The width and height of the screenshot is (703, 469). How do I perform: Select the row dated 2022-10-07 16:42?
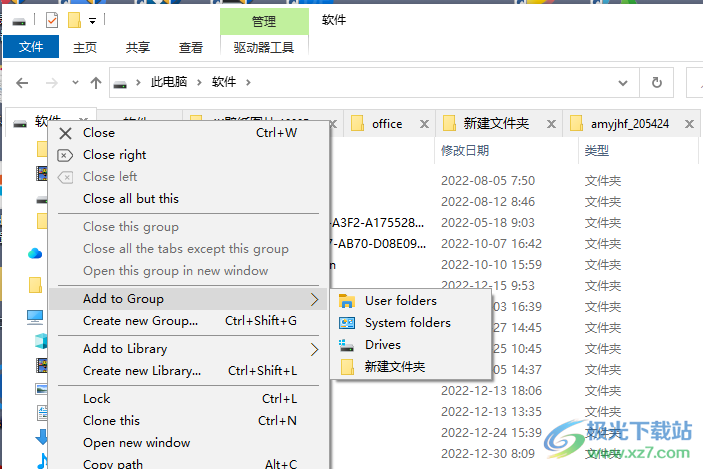(491, 243)
